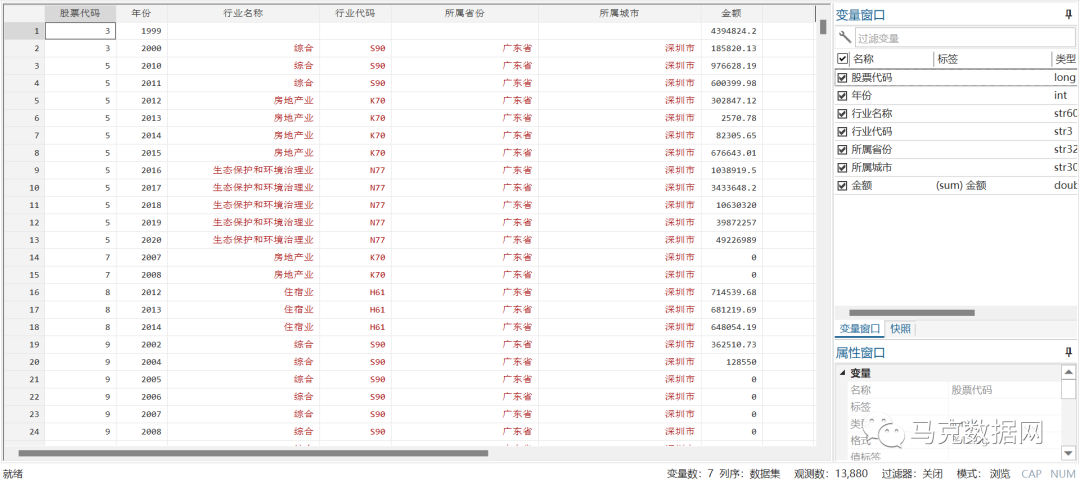
Task: Uncheck the 股票代码 variable checkbox
Action: coord(842,78)
